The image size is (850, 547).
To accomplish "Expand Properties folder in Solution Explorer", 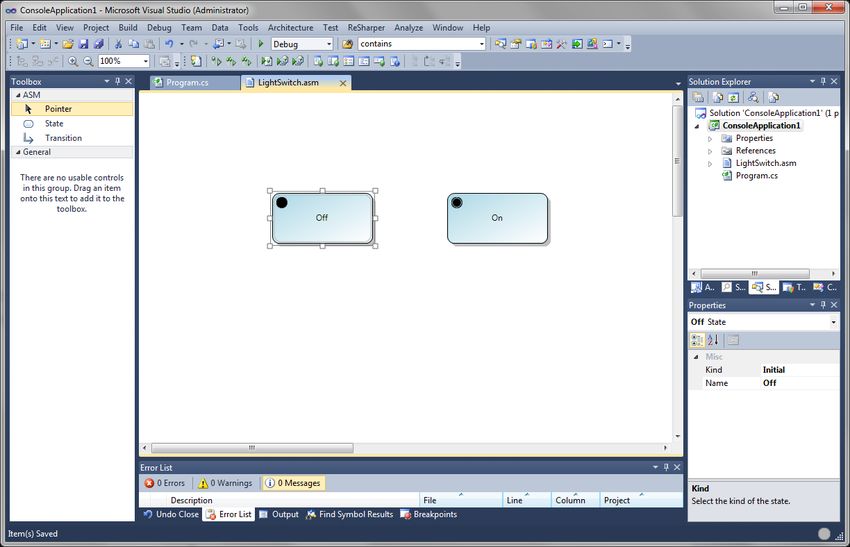I will coord(710,139).
